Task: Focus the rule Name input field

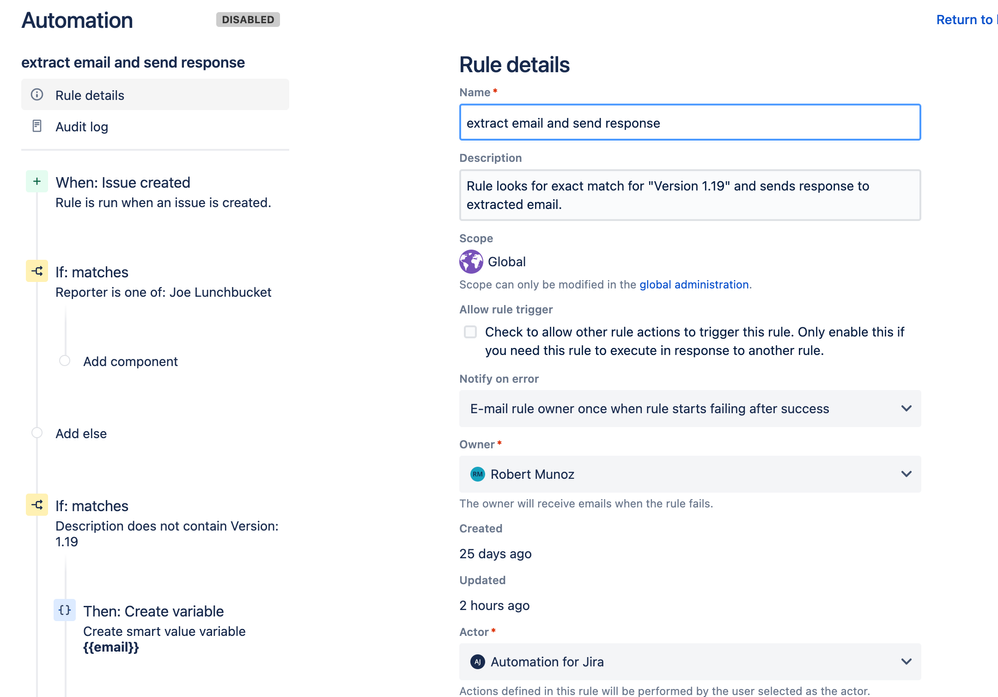Action: tap(690, 122)
